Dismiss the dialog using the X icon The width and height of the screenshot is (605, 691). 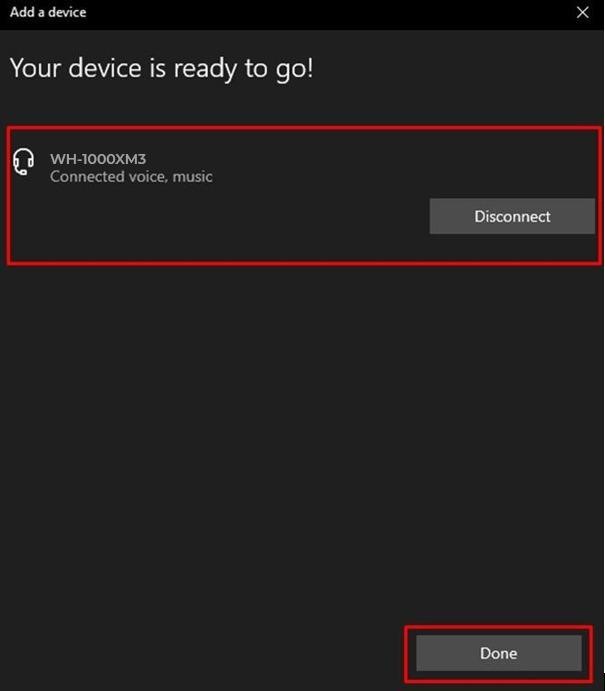(583, 12)
